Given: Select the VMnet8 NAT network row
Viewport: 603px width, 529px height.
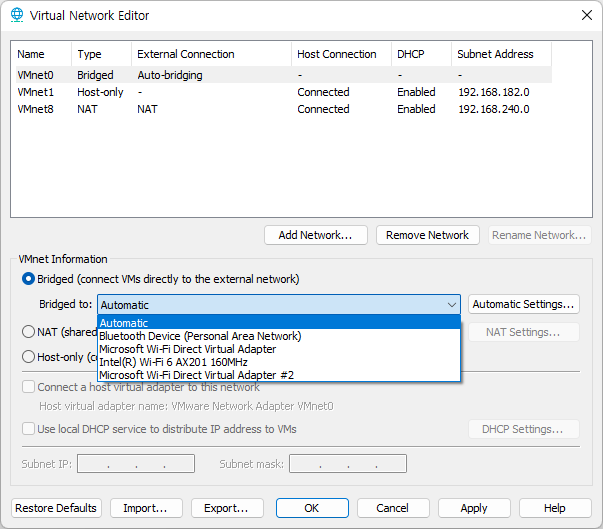Looking at the screenshot, I should (x=284, y=109).
